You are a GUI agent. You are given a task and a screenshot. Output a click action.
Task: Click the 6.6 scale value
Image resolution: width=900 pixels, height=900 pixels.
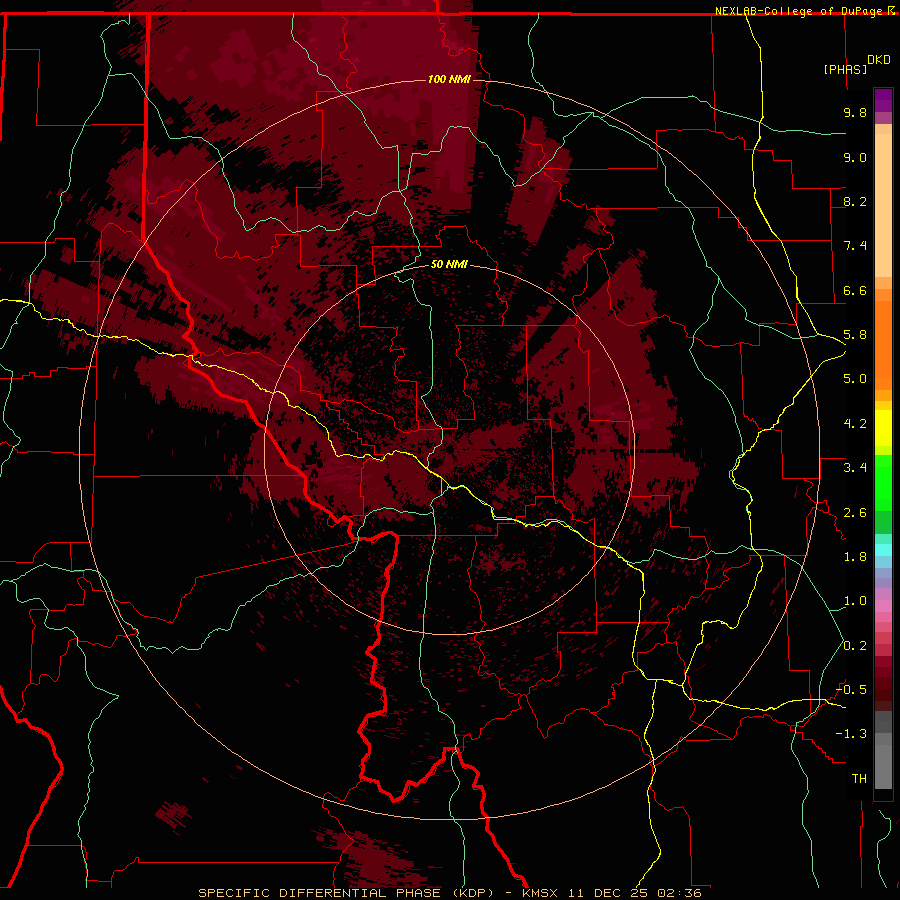(855, 290)
